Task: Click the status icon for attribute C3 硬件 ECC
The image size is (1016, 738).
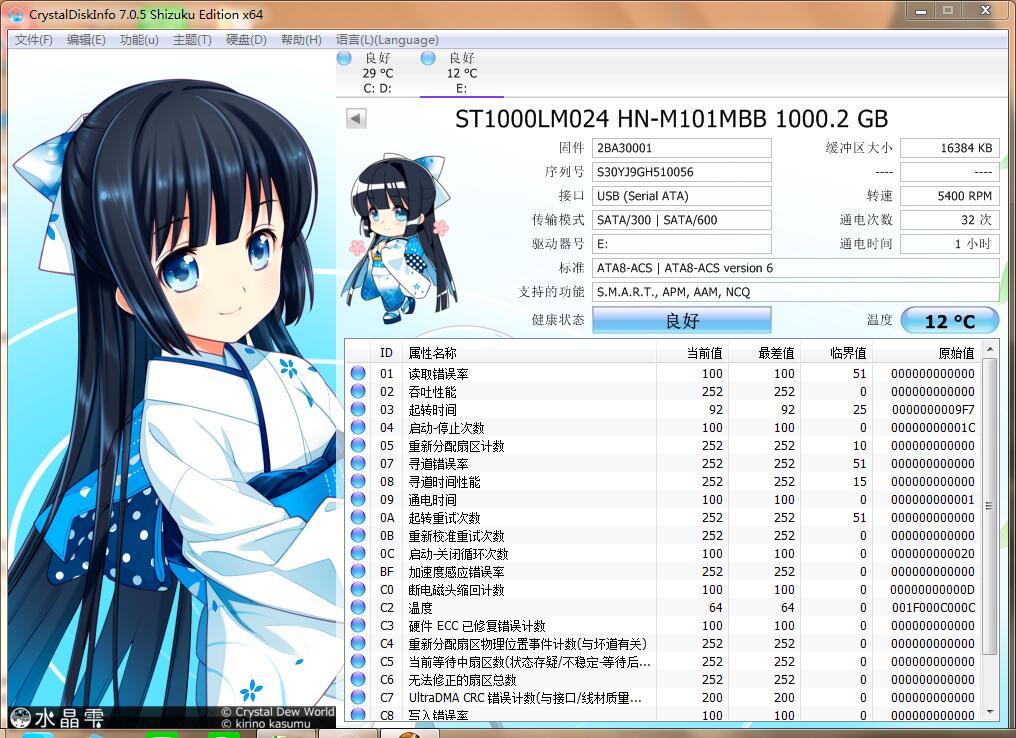Action: pos(358,625)
